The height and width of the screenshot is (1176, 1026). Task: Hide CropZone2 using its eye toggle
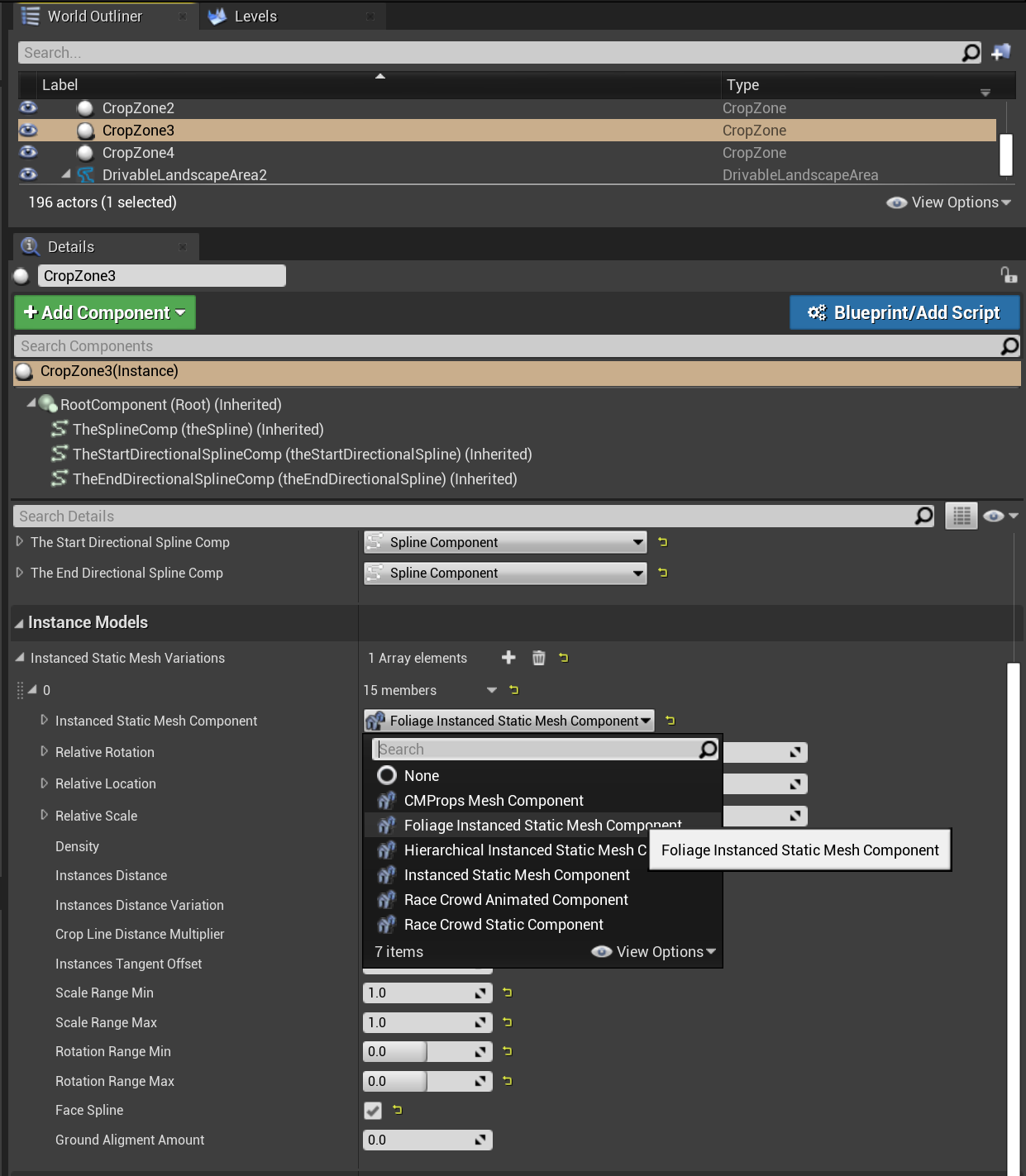[x=27, y=107]
